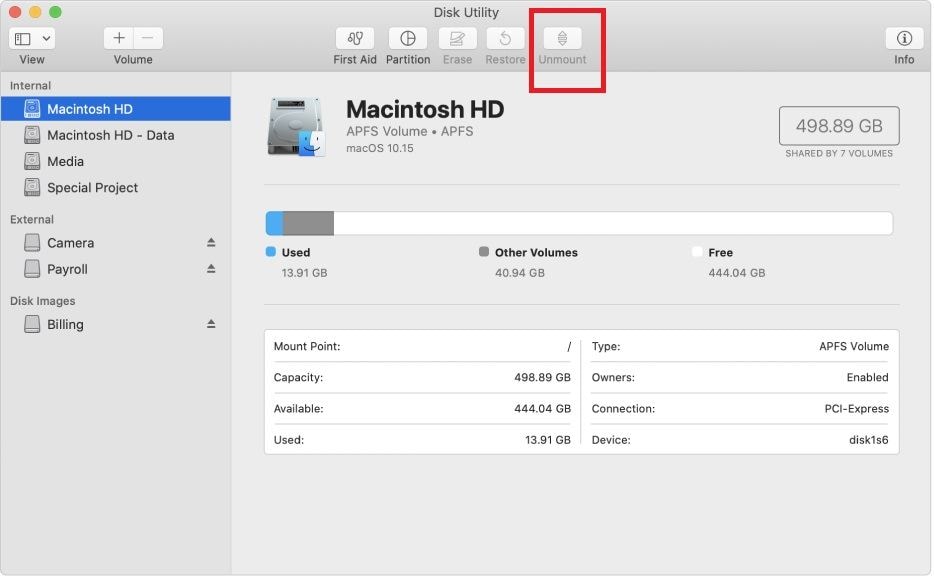Click the Unmount toolbar button
This screenshot has width=934, height=577.
pos(562,39)
